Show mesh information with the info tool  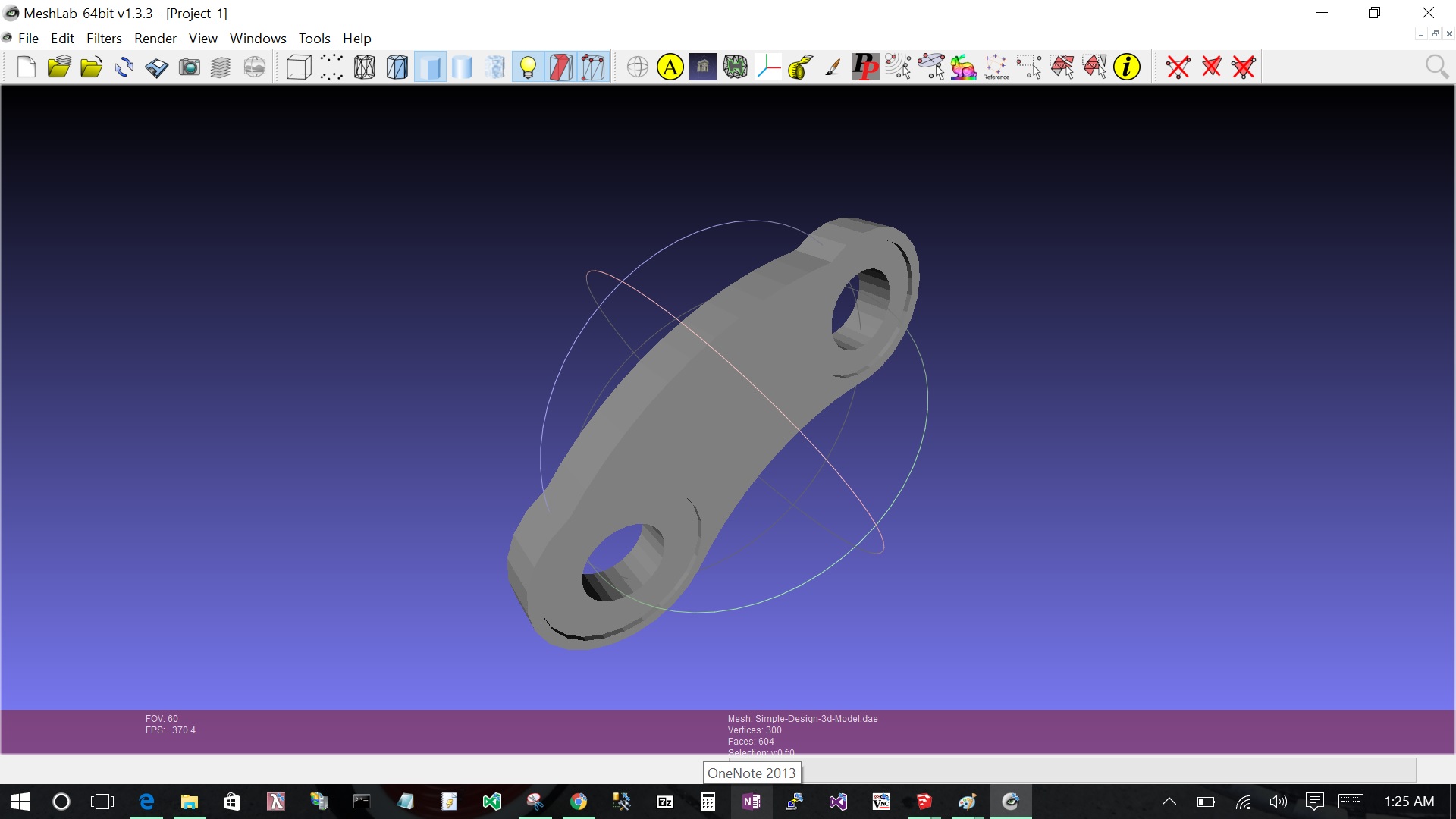click(x=1127, y=67)
